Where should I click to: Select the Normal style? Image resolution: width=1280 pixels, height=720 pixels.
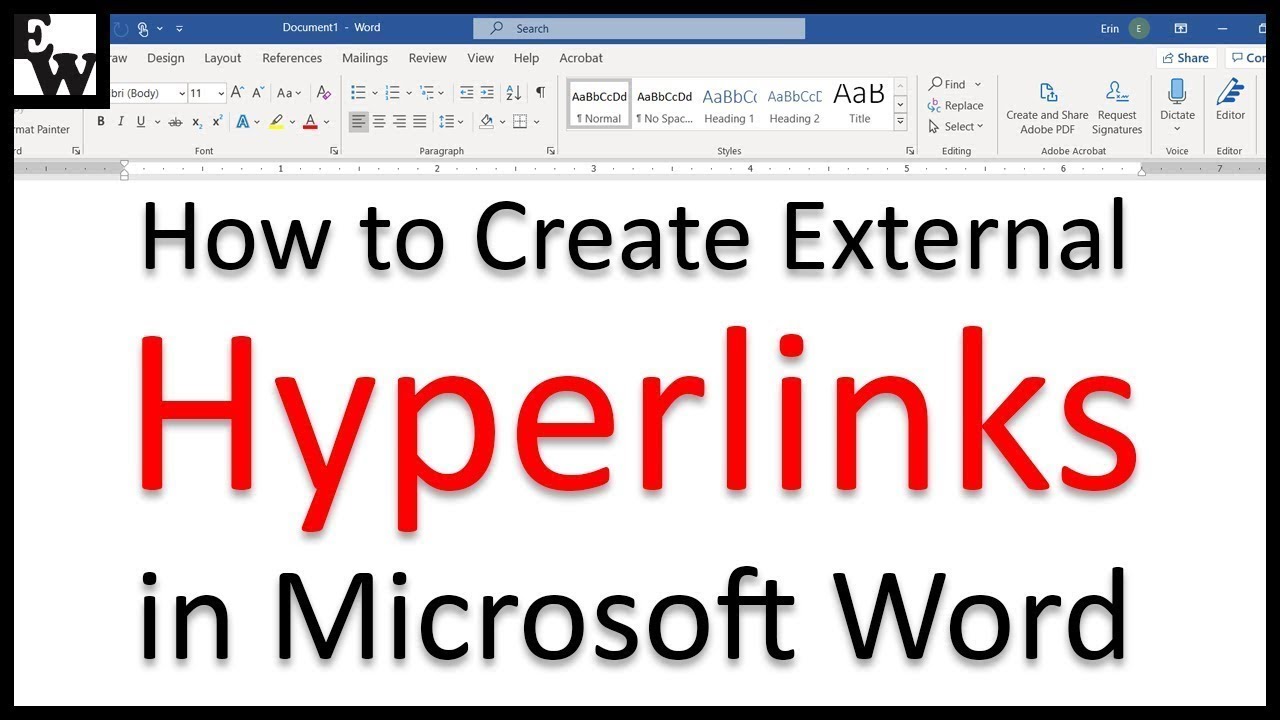coord(600,105)
